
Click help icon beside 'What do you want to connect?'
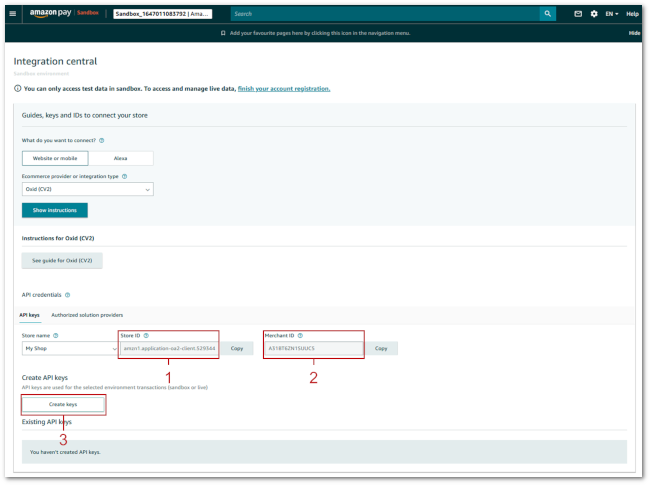click(x=102, y=141)
